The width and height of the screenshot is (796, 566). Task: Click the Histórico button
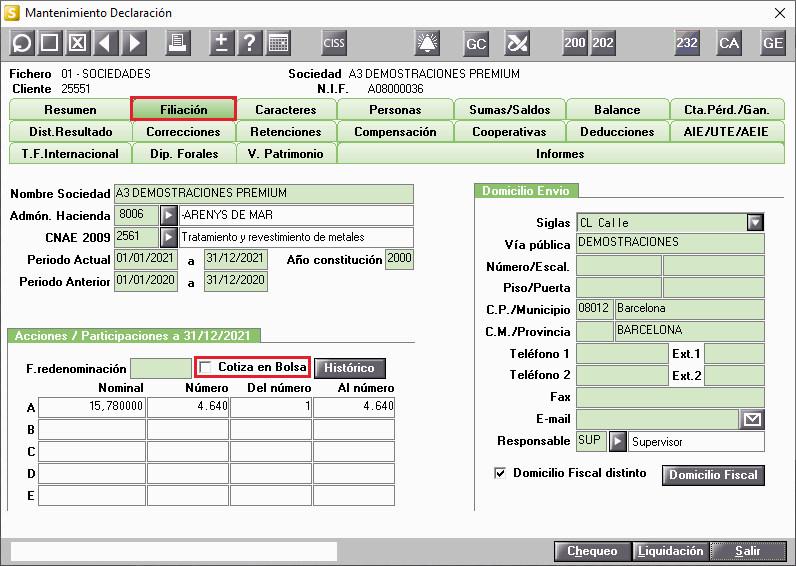349,368
